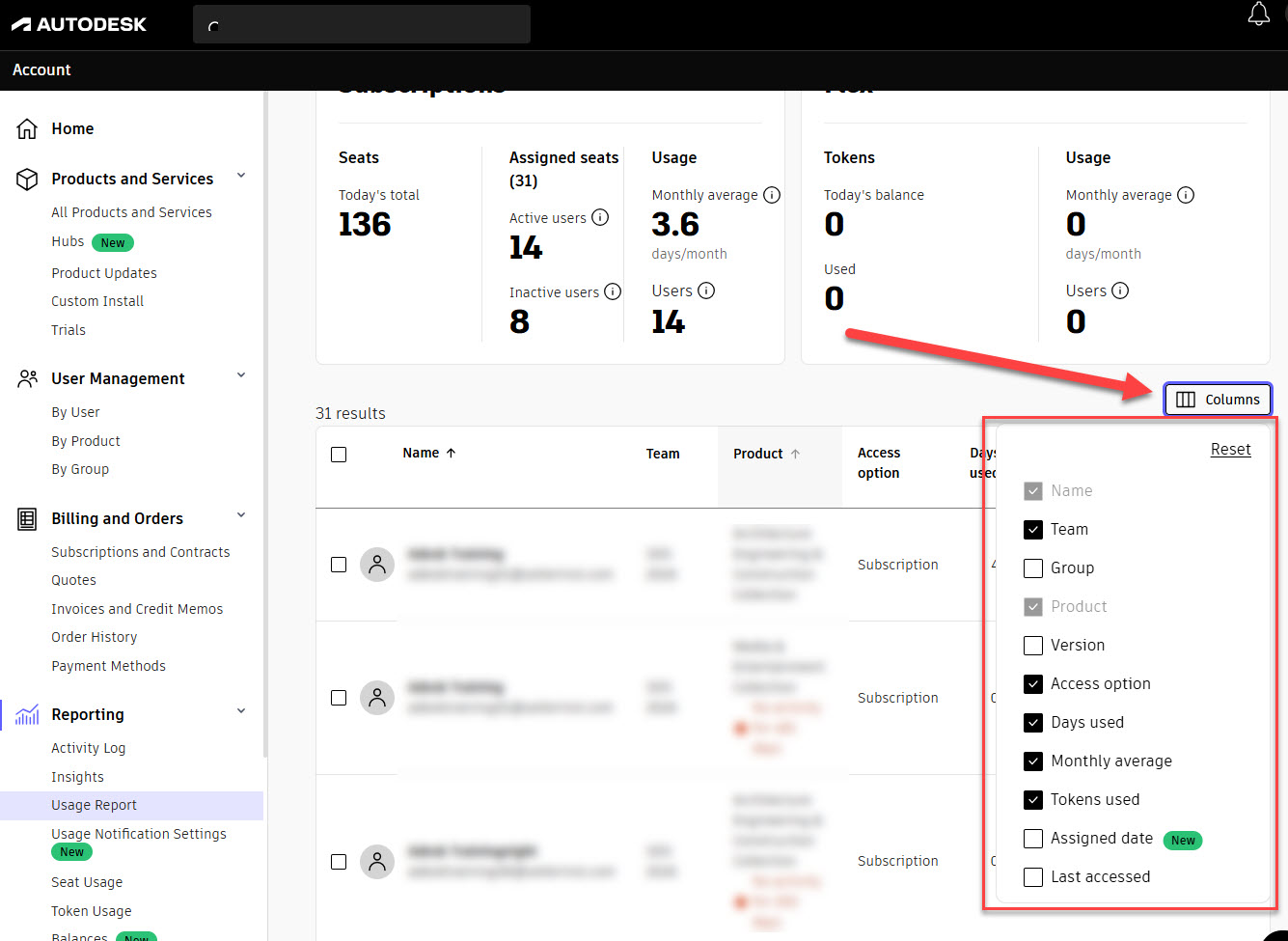1288x941 pixels.
Task: Collapse the Billing and Orders section
Action: click(x=241, y=515)
